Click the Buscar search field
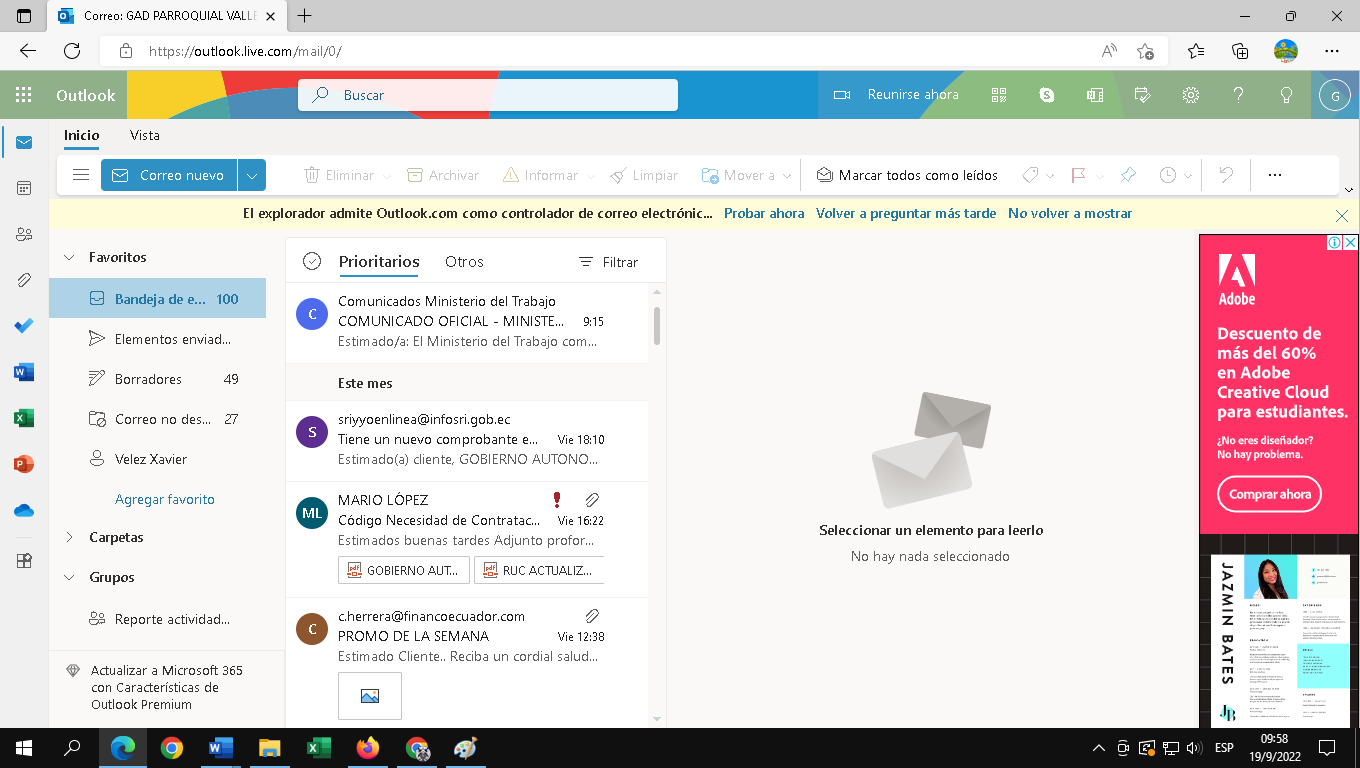Screen dimensions: 1360x768 (x=500, y=95)
